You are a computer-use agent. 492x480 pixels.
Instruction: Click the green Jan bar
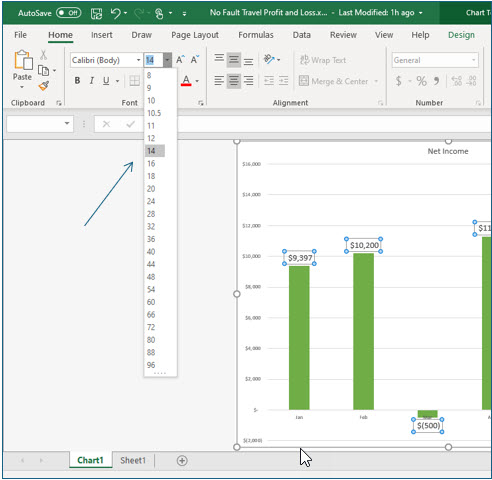tap(299, 338)
